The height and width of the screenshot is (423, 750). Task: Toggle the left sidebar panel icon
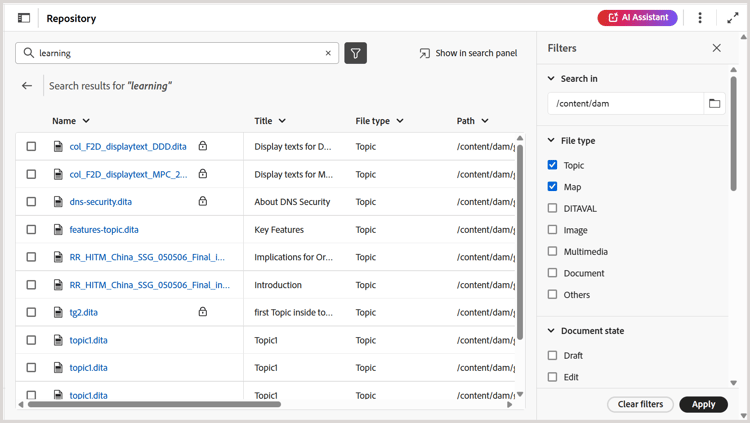coord(24,18)
